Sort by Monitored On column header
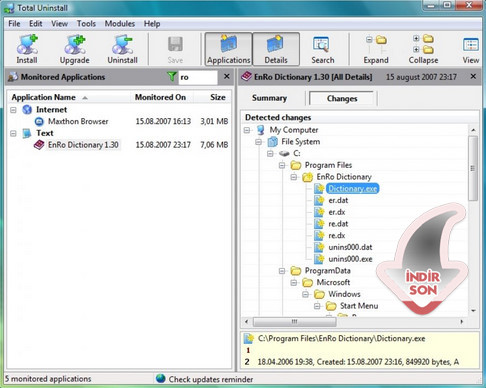 pos(160,97)
